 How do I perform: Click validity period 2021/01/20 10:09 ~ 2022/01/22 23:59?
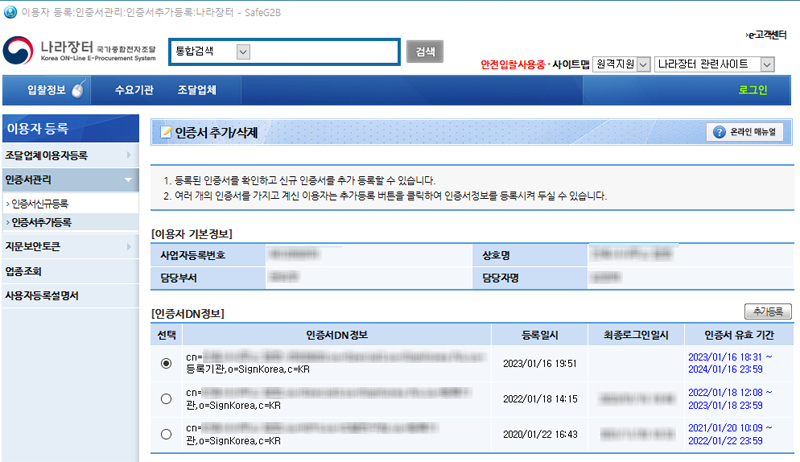tap(730, 434)
